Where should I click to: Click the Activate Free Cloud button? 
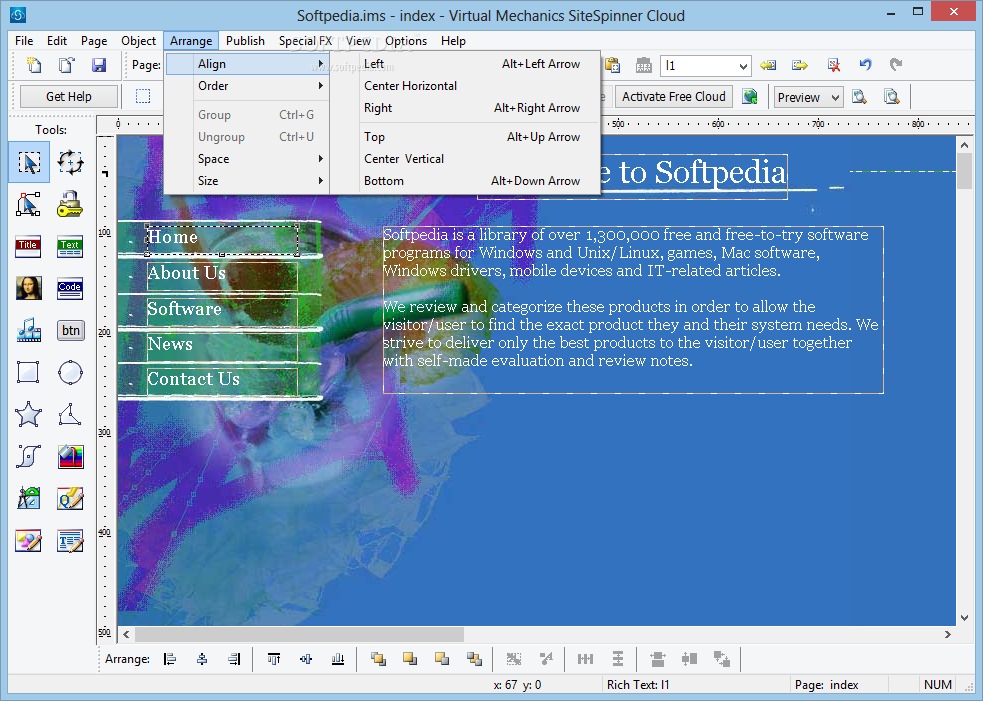pos(674,97)
